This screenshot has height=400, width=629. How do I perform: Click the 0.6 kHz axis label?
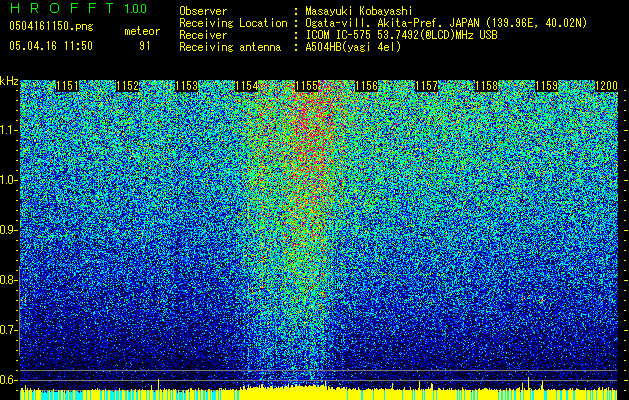[8, 380]
